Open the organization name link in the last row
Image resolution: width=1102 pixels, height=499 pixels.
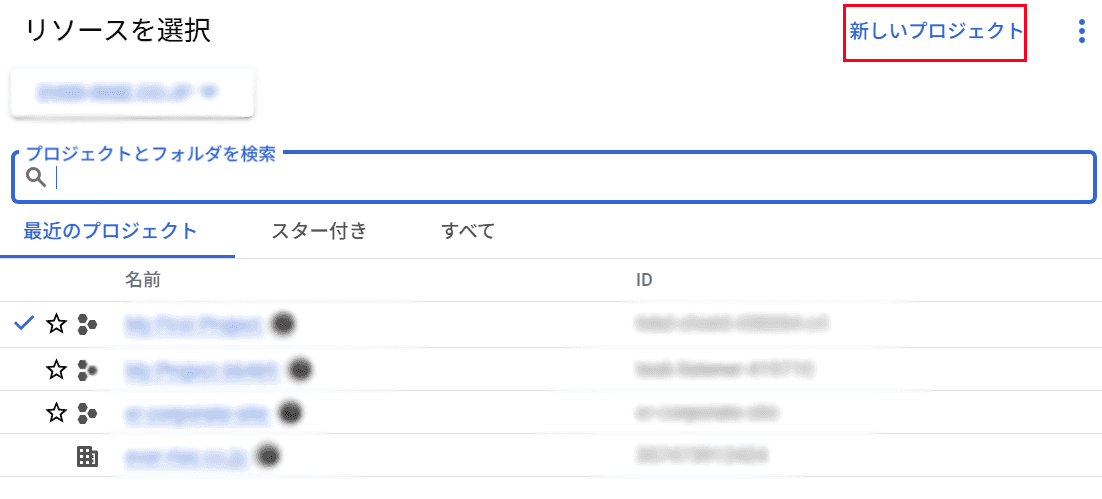click(x=186, y=458)
